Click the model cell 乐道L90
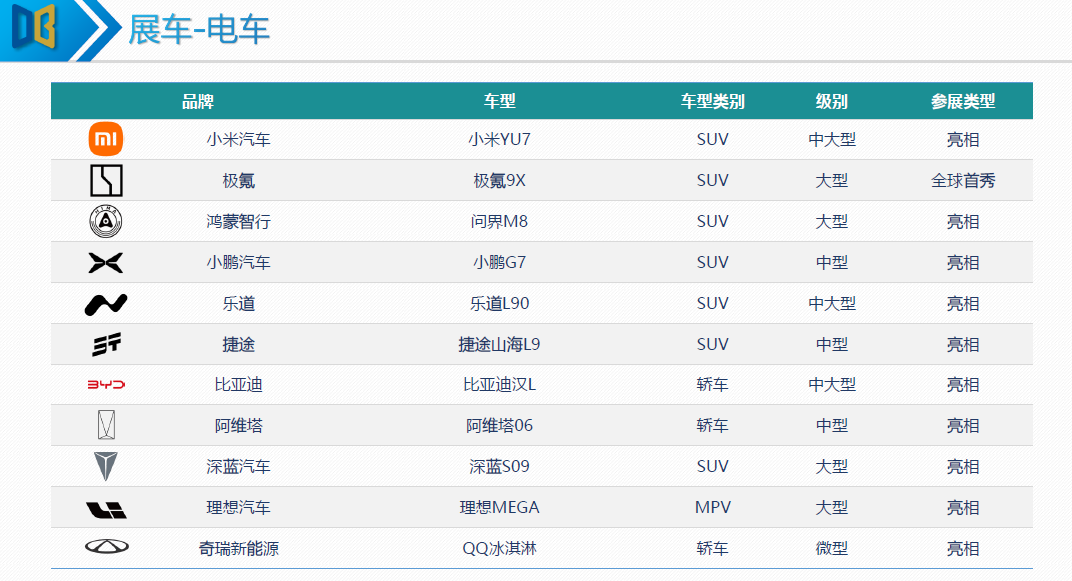 click(499, 303)
